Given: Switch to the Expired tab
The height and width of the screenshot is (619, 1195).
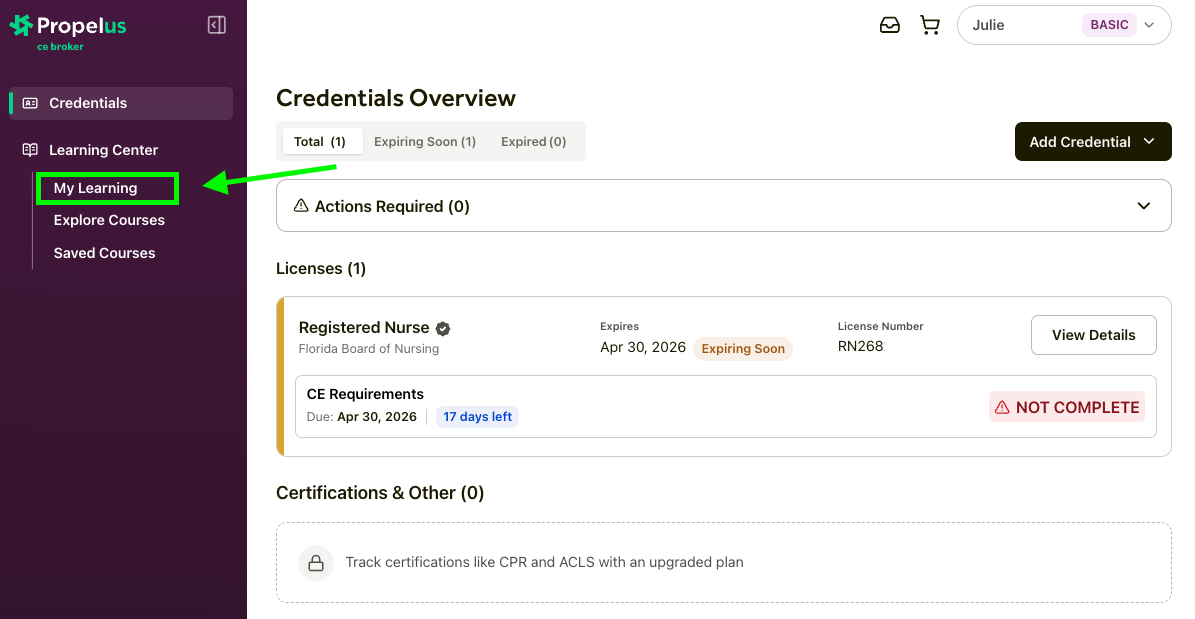Looking at the screenshot, I should click(533, 142).
